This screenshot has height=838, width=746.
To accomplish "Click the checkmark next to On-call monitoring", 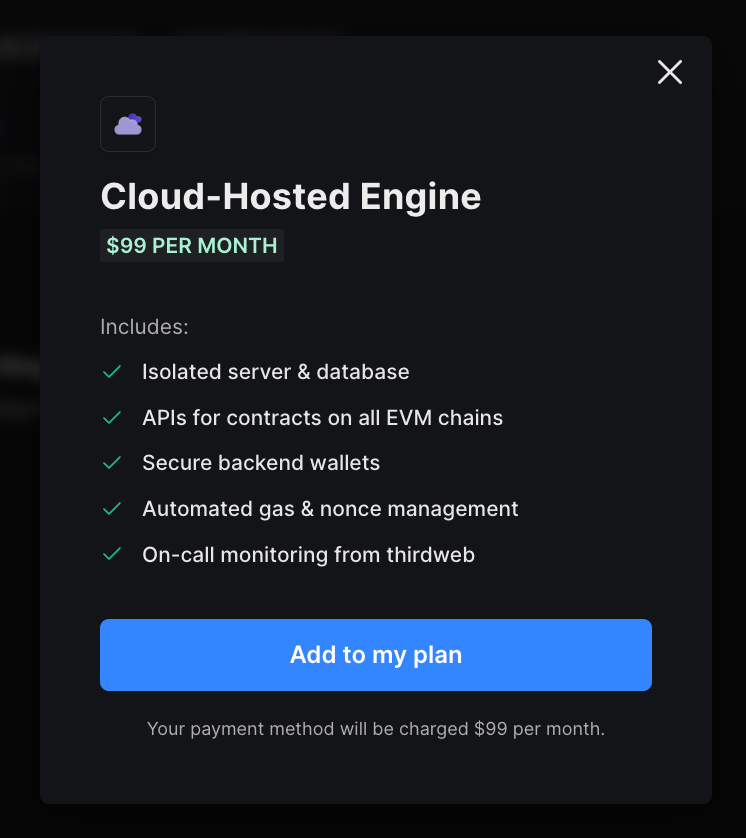I will point(112,554).
